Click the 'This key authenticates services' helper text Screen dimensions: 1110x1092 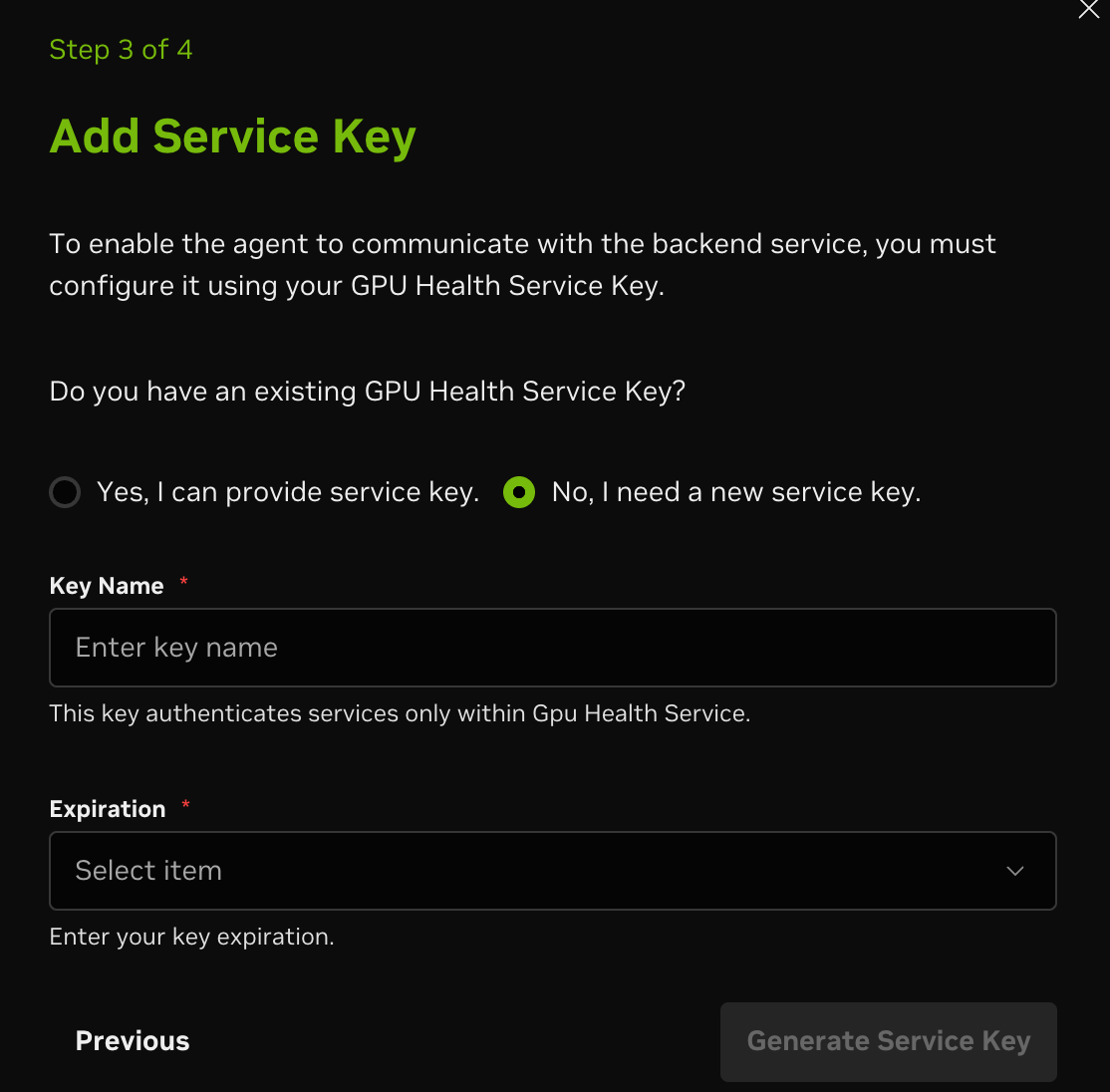tap(400, 713)
